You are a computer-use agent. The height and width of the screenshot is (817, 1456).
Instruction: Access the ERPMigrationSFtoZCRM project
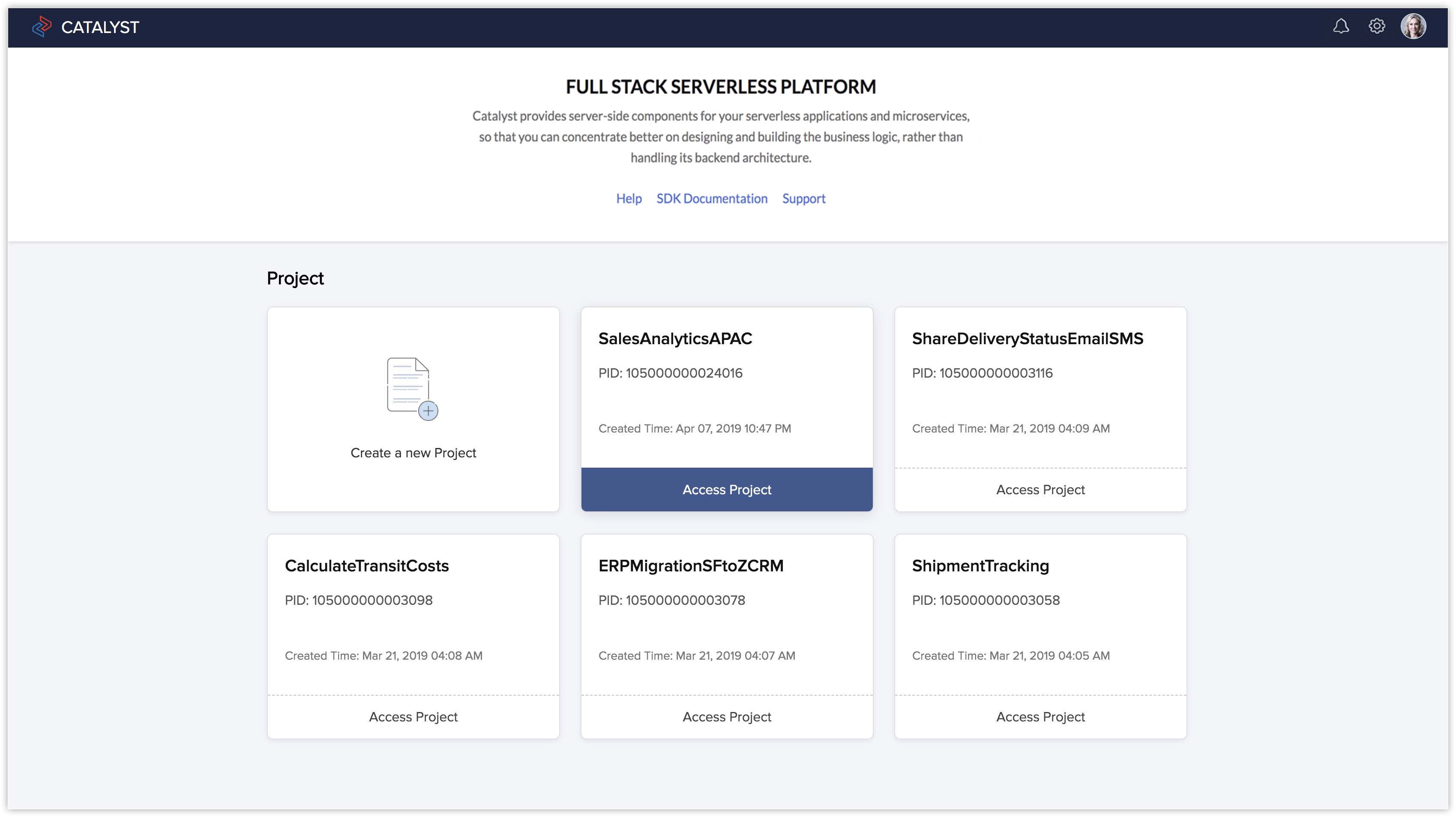[727, 717]
